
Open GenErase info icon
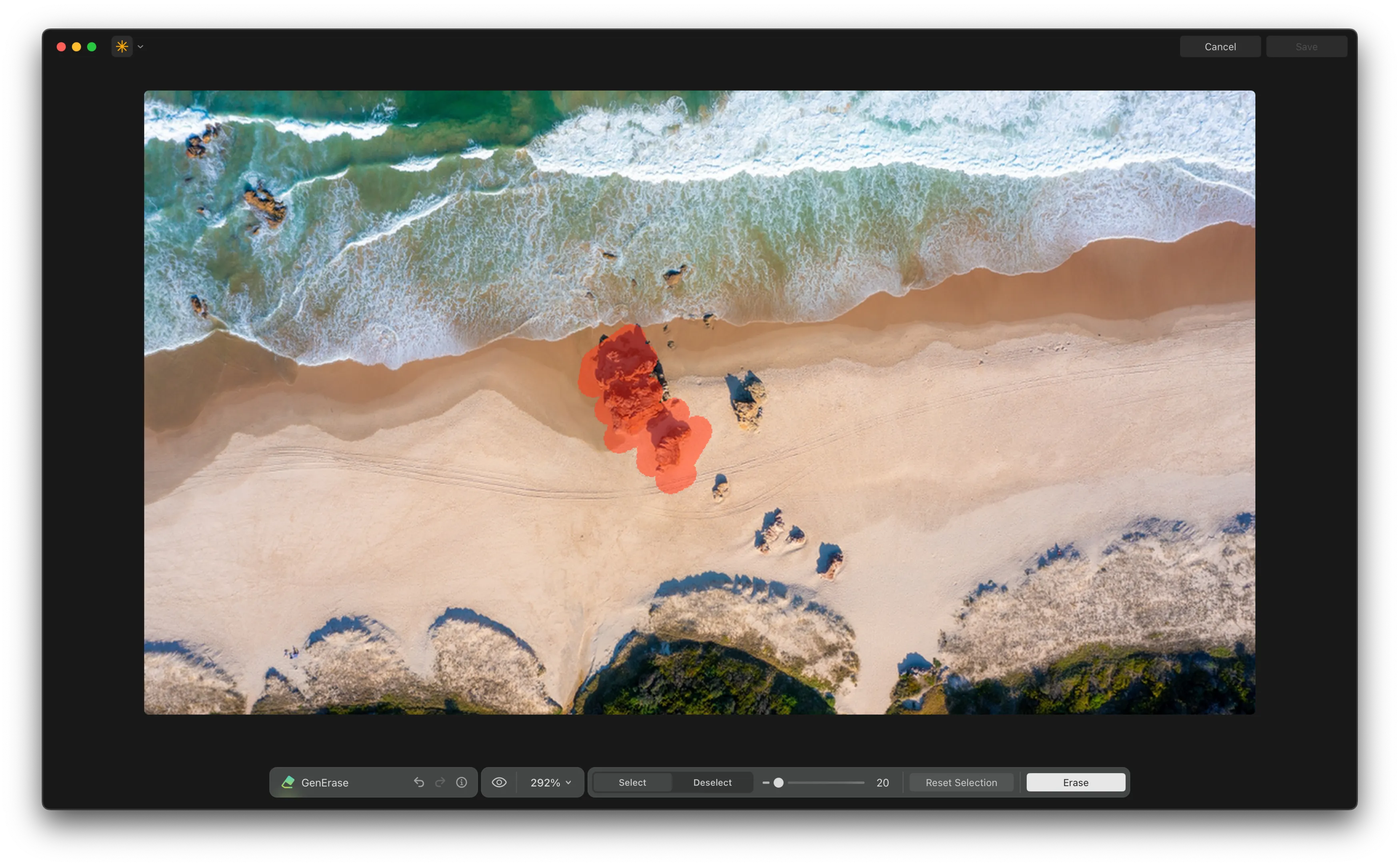462,782
